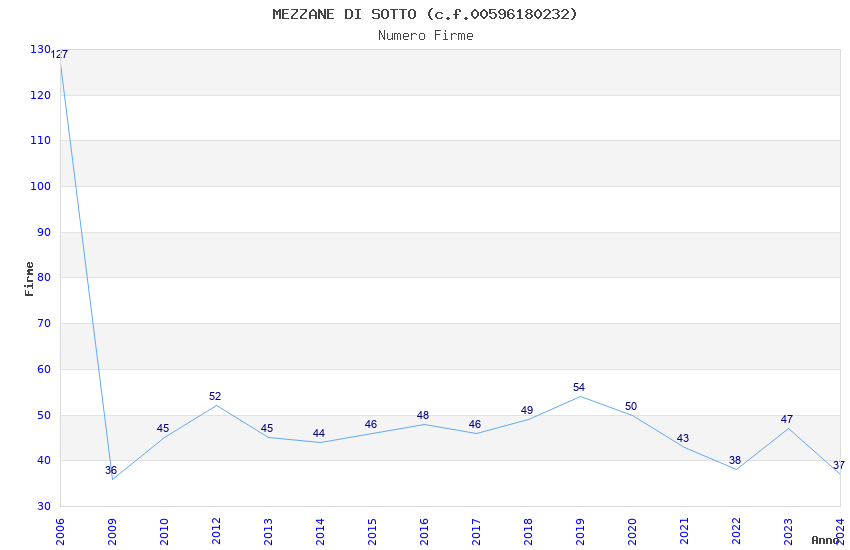Click the data label 43 for 2021
The width and height of the screenshot is (850, 550).
tap(683, 438)
